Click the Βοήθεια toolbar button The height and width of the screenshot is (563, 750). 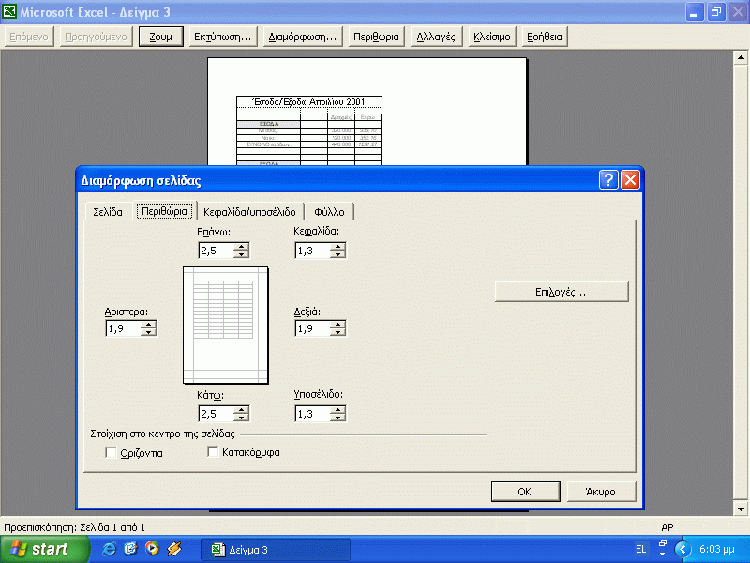(545, 37)
